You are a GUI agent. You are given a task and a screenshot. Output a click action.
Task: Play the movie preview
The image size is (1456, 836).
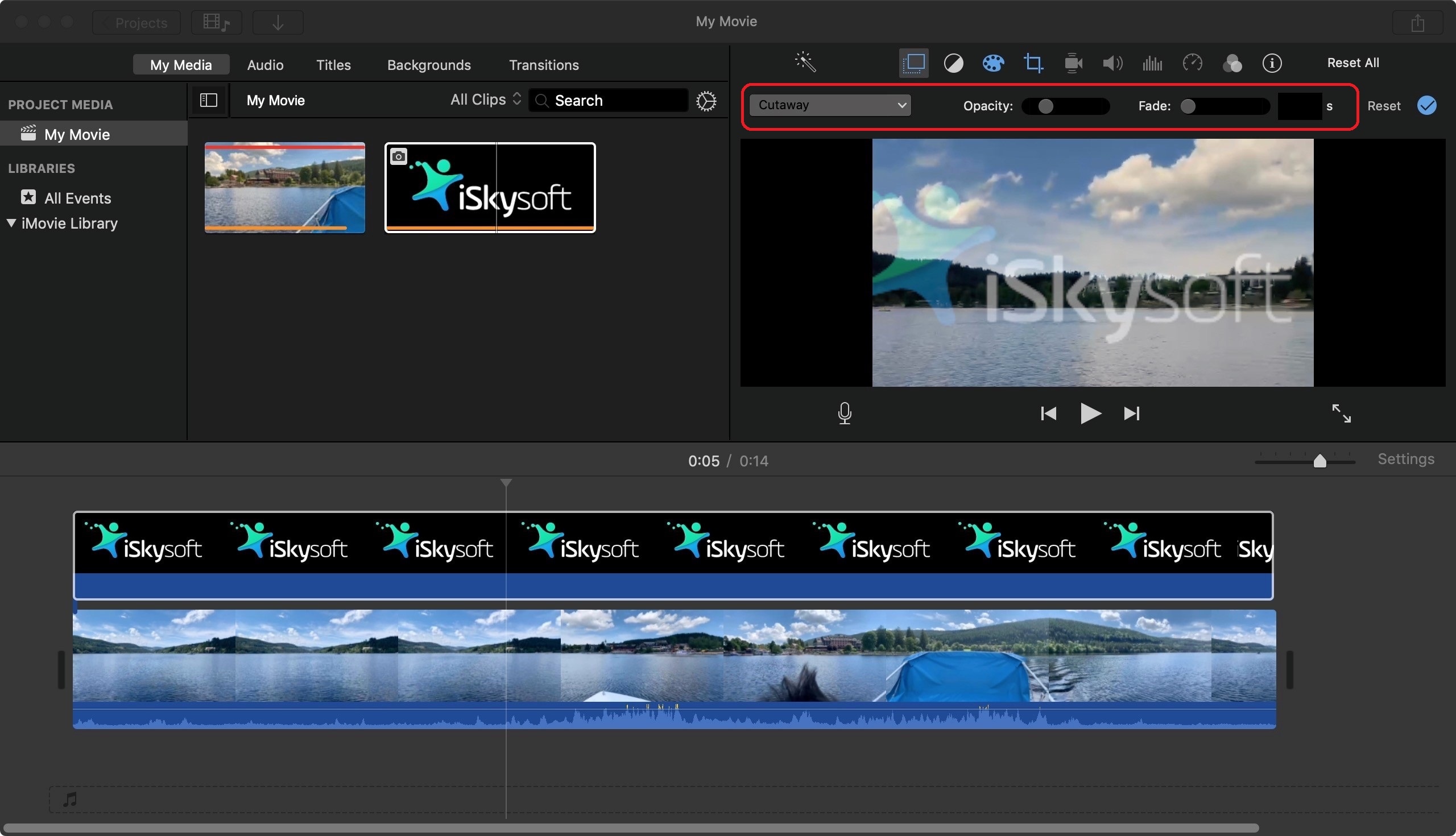click(x=1090, y=413)
